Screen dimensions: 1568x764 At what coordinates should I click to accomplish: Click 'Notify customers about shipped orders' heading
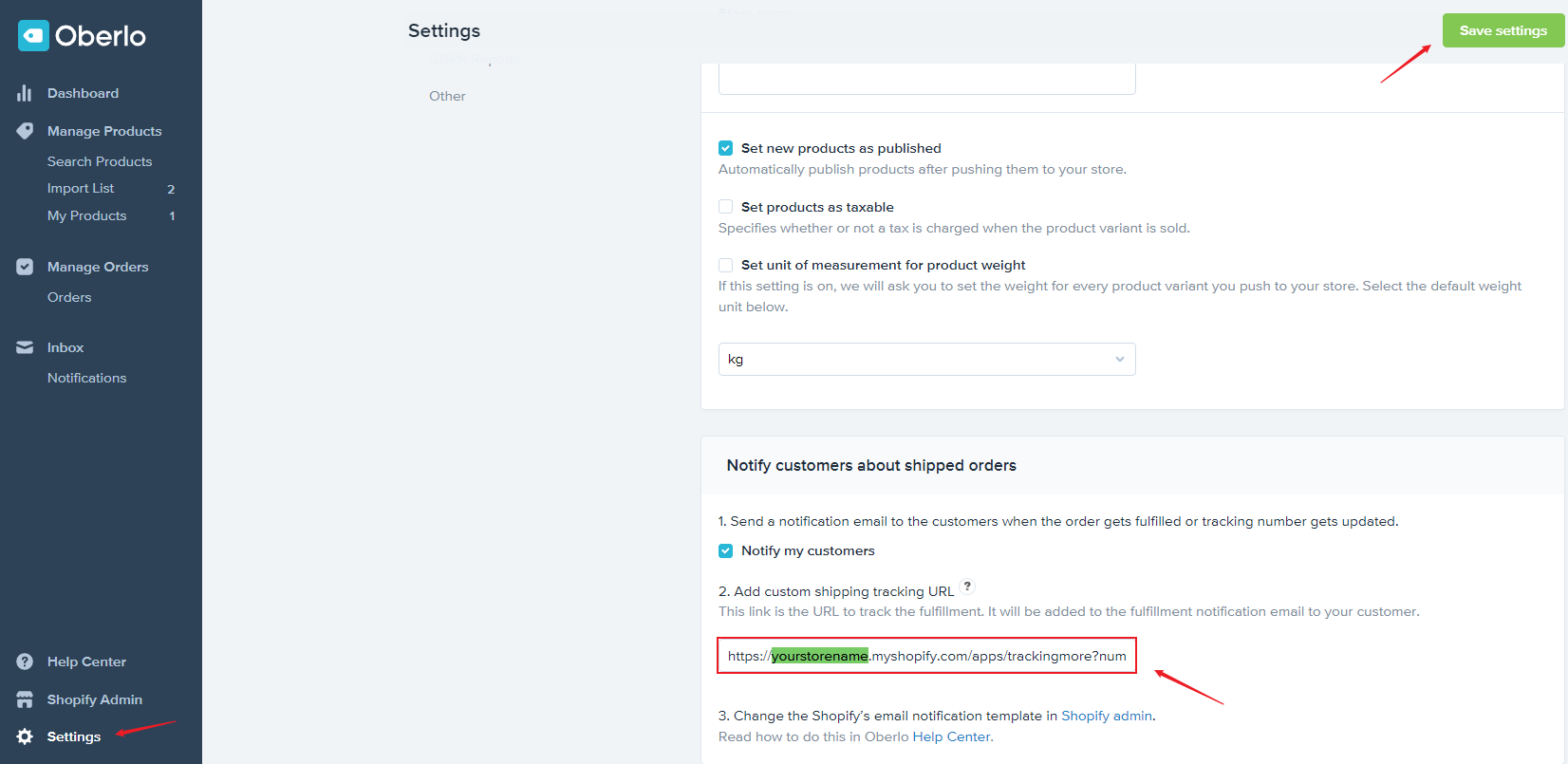871,465
